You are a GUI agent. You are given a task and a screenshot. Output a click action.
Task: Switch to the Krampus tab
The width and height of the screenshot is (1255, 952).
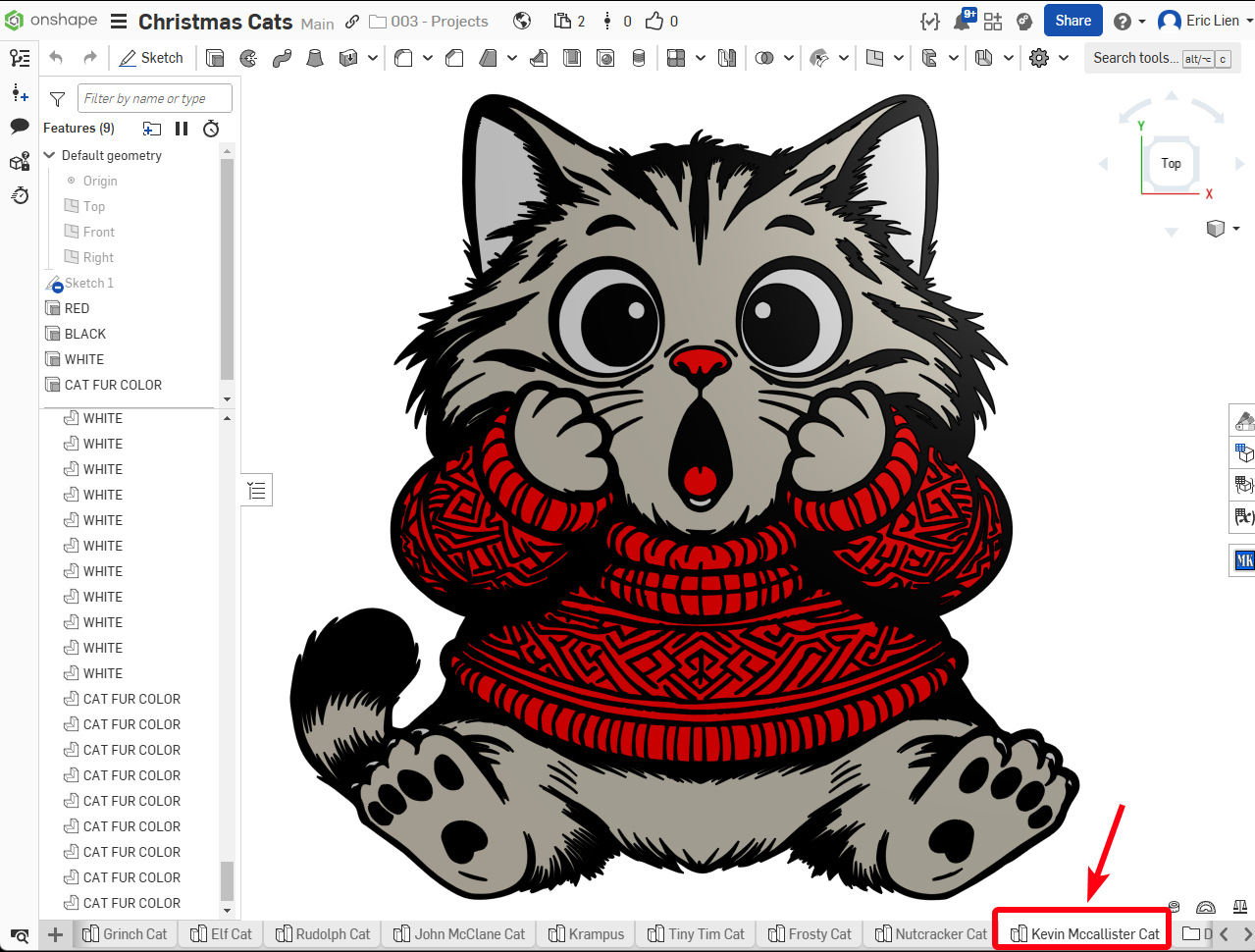[587, 934]
